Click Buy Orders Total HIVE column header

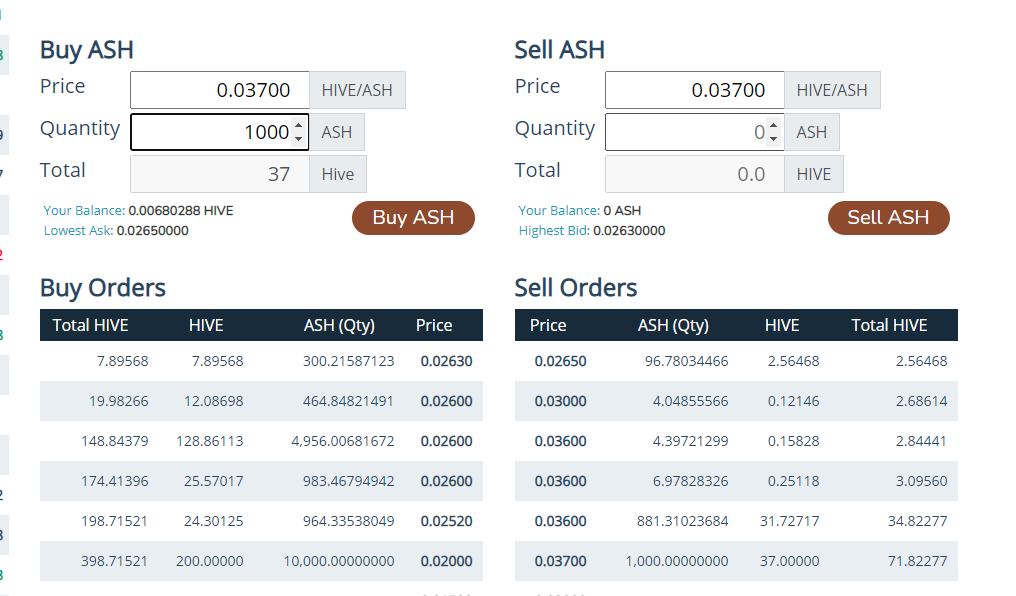pos(91,325)
